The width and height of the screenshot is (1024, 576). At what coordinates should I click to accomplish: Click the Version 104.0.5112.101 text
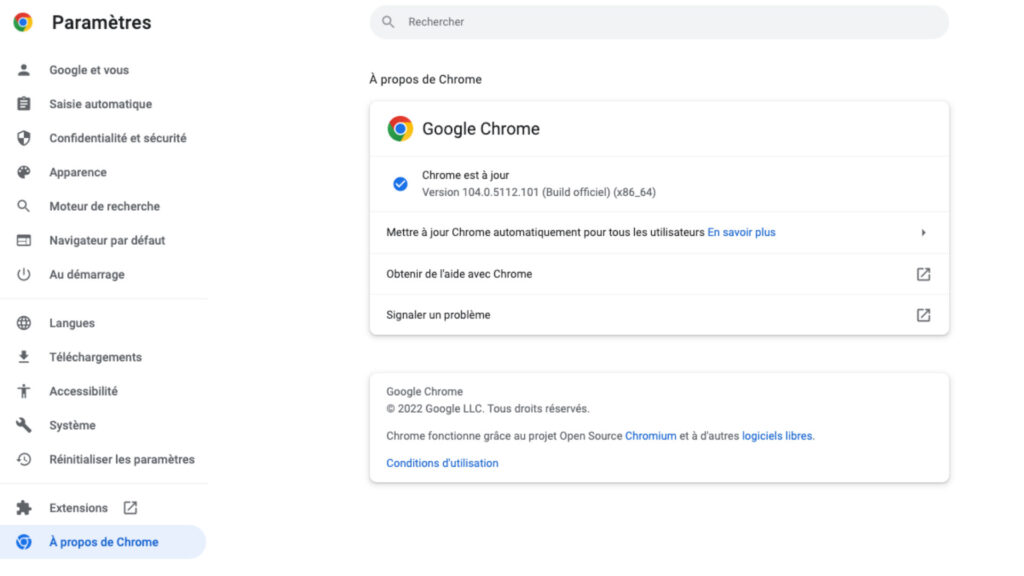point(539,192)
